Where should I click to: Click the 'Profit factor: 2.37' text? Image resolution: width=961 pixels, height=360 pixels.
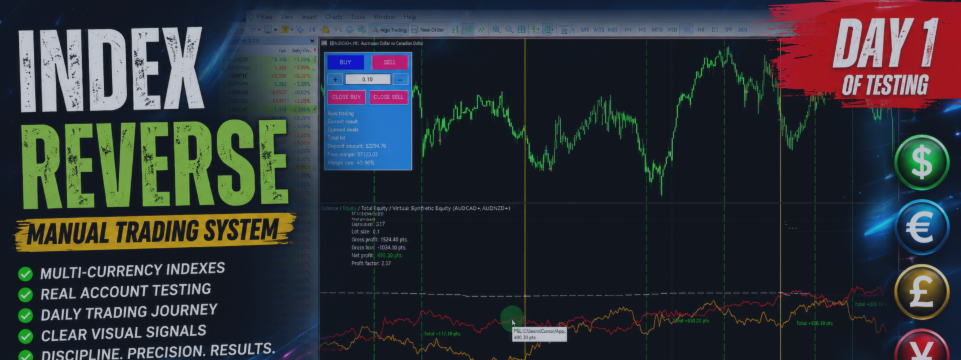point(371,264)
